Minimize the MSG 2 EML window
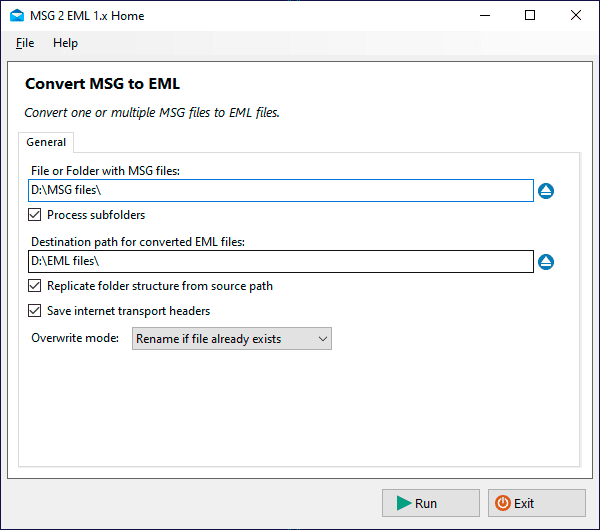This screenshot has width=600, height=530. (484, 15)
